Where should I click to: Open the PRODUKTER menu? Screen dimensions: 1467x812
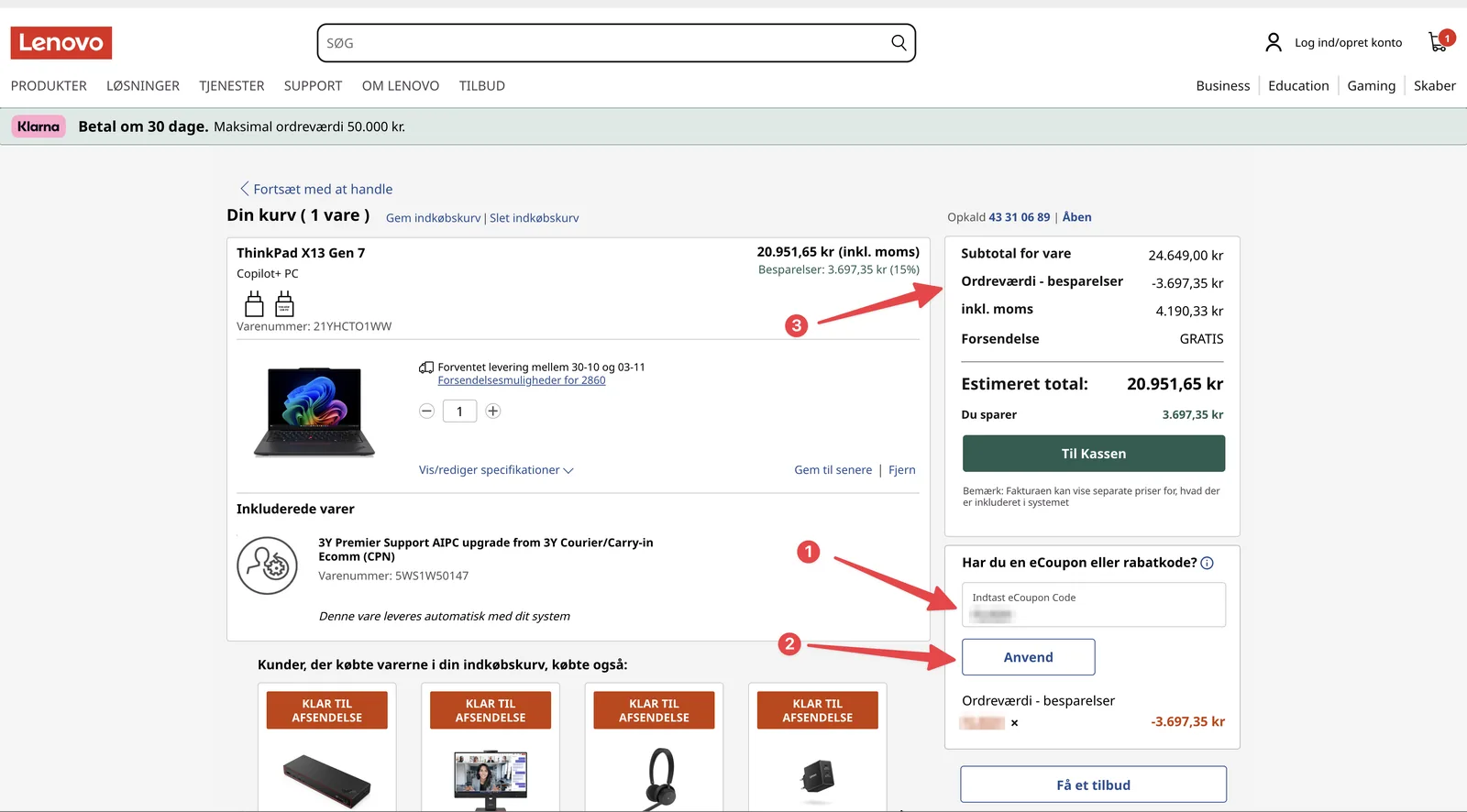click(x=49, y=86)
